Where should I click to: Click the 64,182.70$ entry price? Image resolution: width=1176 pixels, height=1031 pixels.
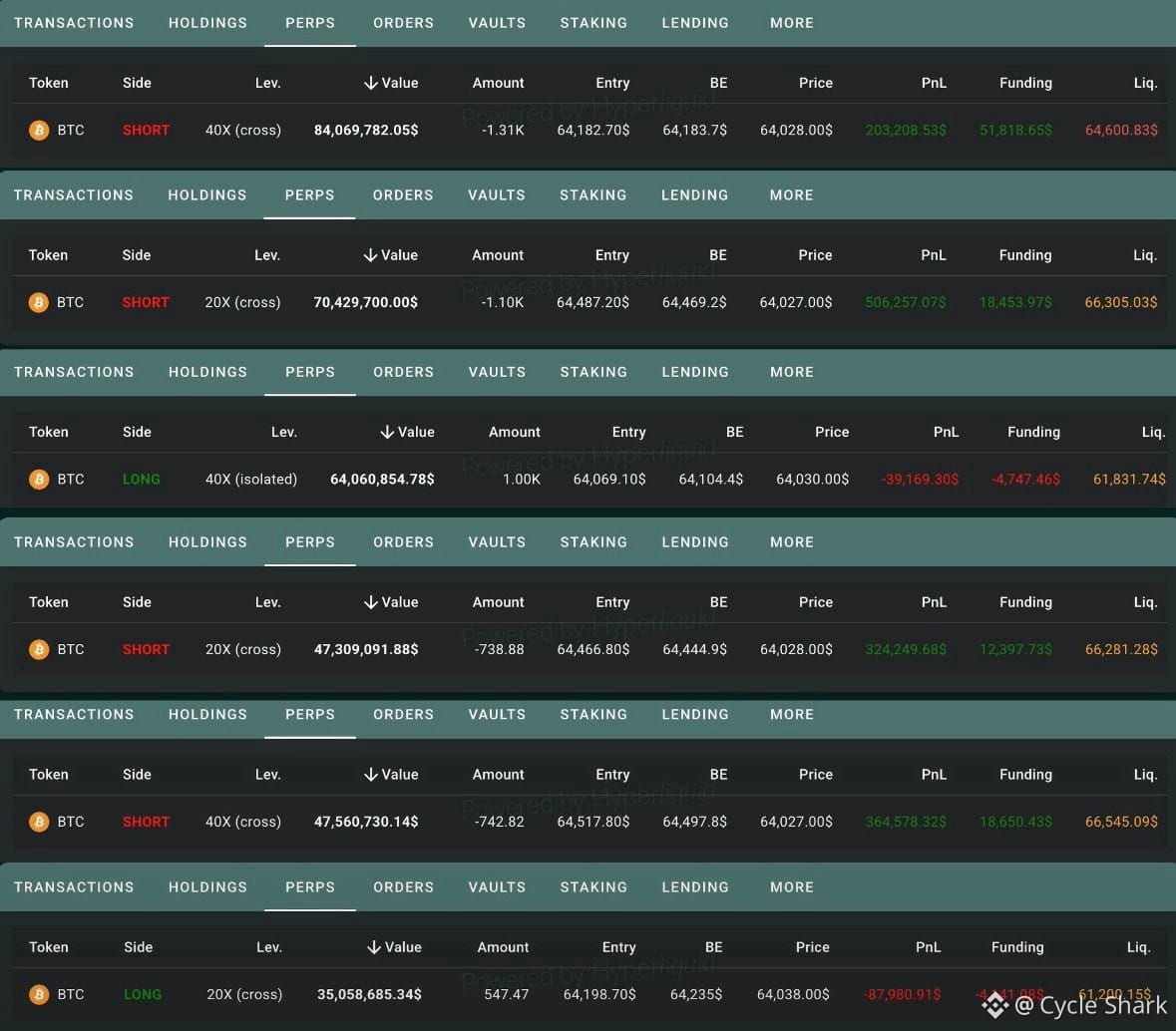(593, 131)
